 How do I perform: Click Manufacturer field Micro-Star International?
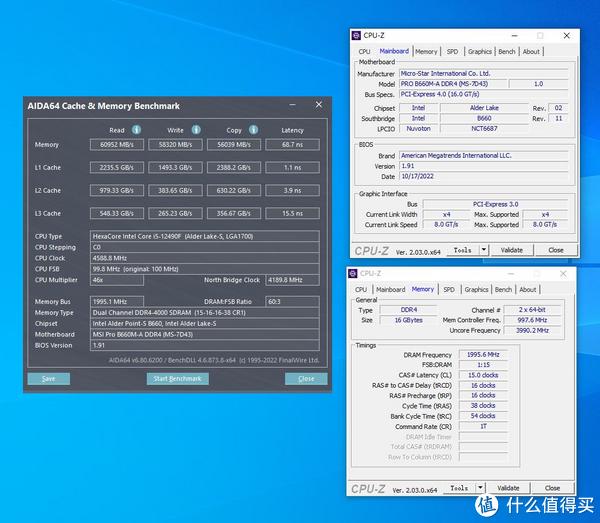(x=484, y=73)
